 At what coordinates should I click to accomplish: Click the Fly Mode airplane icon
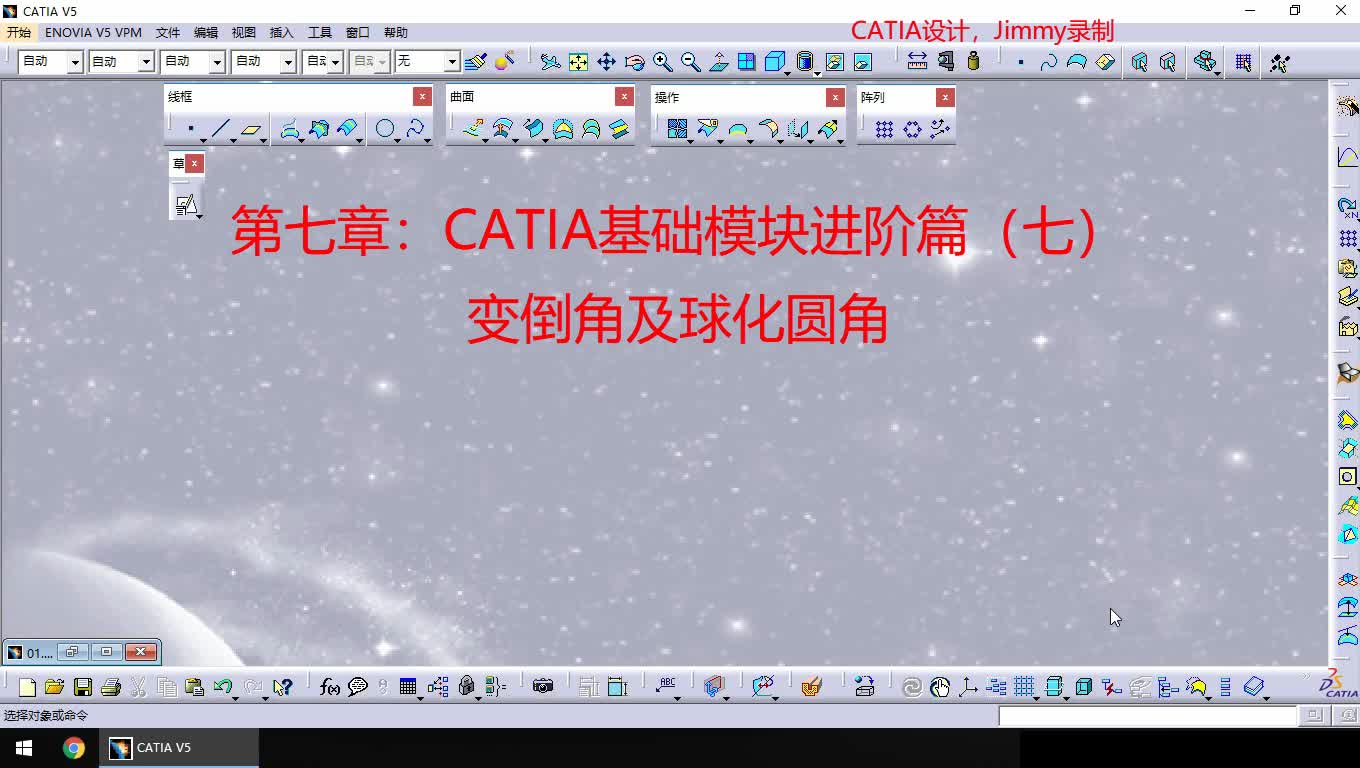[x=550, y=62]
